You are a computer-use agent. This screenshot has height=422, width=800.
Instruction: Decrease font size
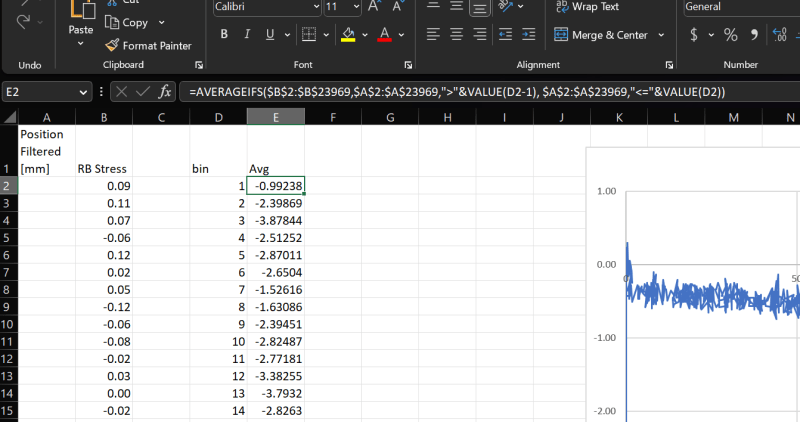pyautogui.click(x=397, y=7)
